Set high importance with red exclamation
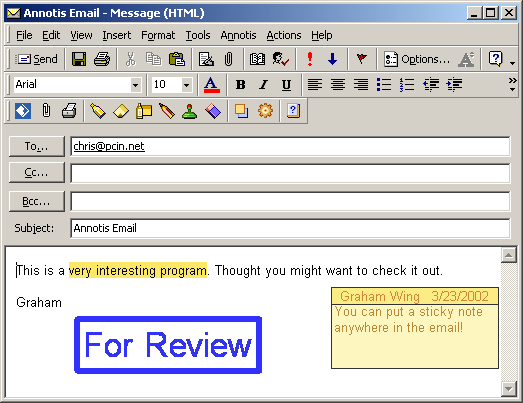The image size is (523, 403). tap(310, 59)
